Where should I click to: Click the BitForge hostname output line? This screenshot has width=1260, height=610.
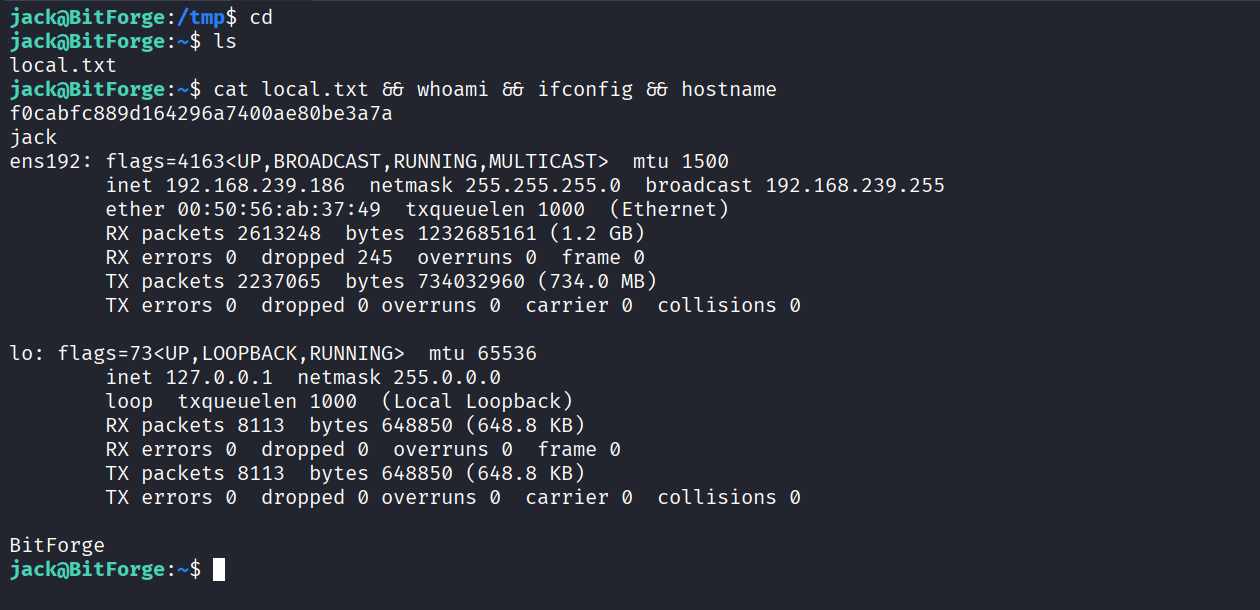coord(57,546)
